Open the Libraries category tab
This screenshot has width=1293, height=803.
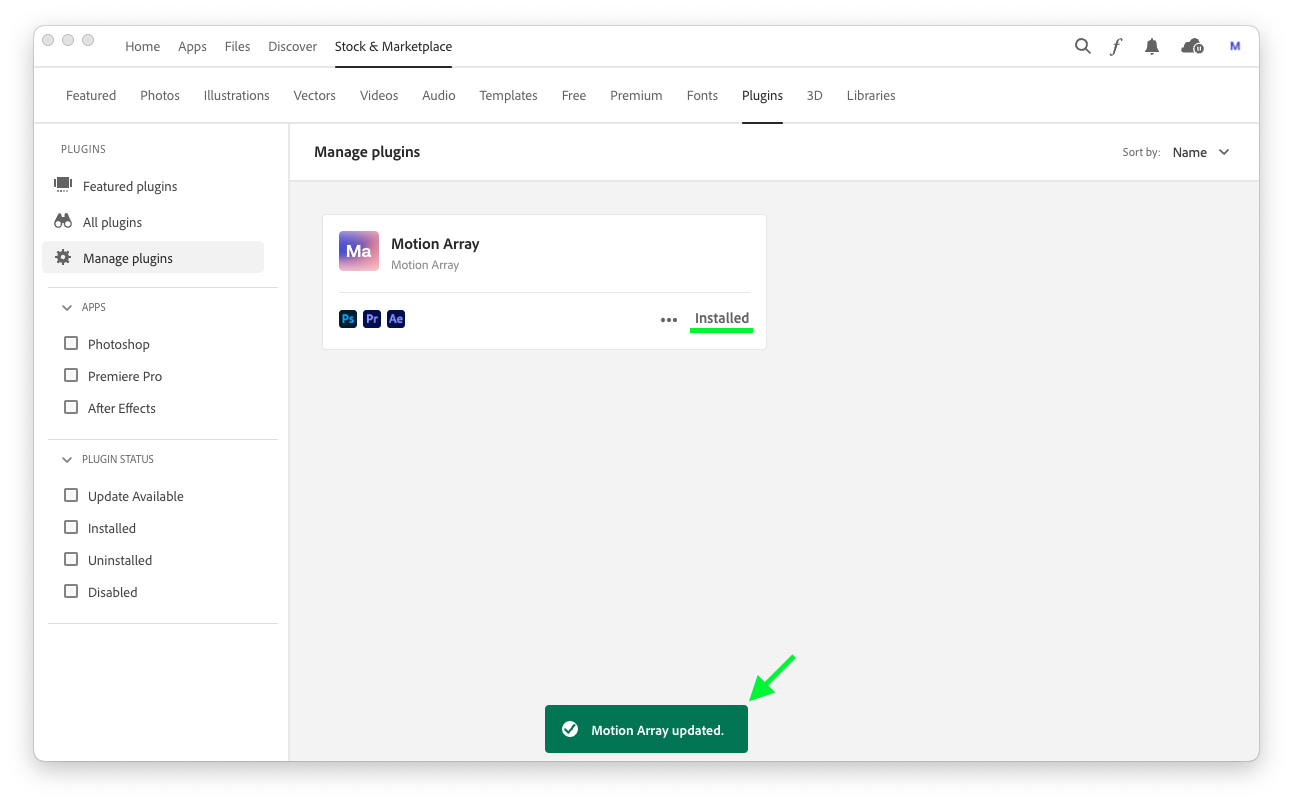[871, 95]
